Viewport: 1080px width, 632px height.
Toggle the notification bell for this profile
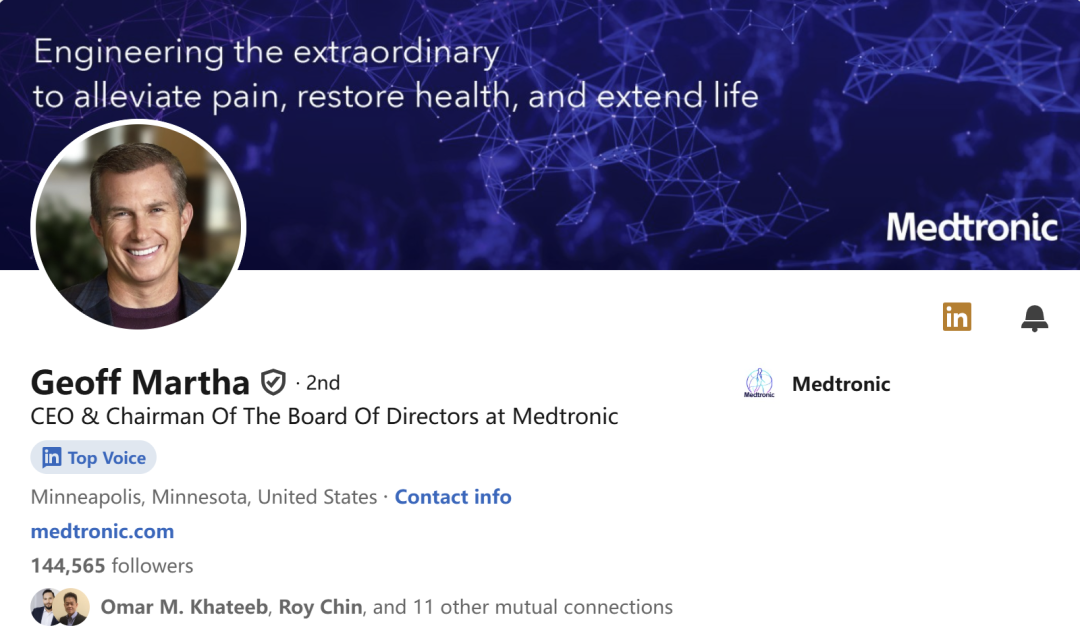1034,318
